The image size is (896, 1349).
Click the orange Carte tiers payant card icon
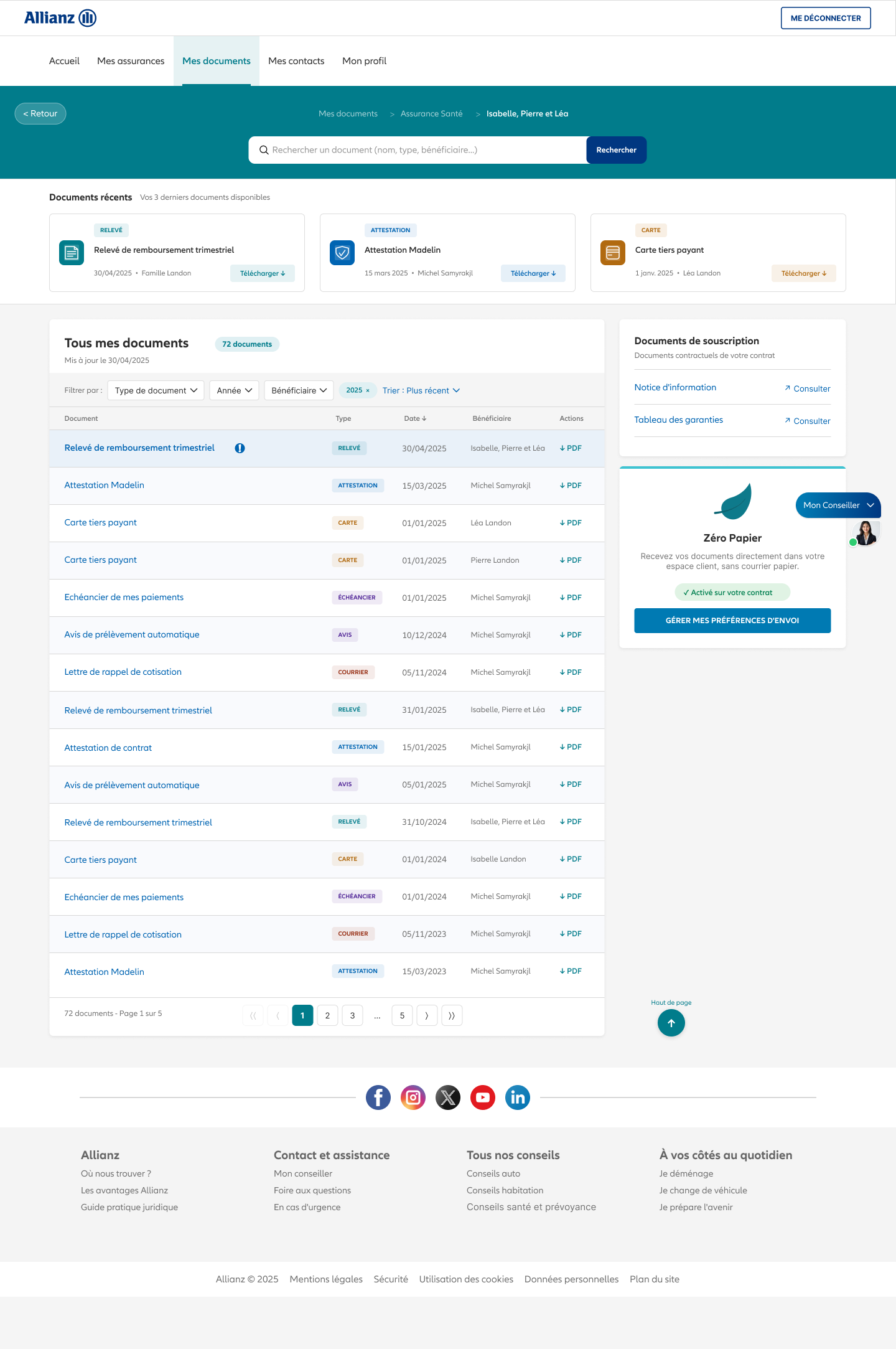[x=613, y=253]
